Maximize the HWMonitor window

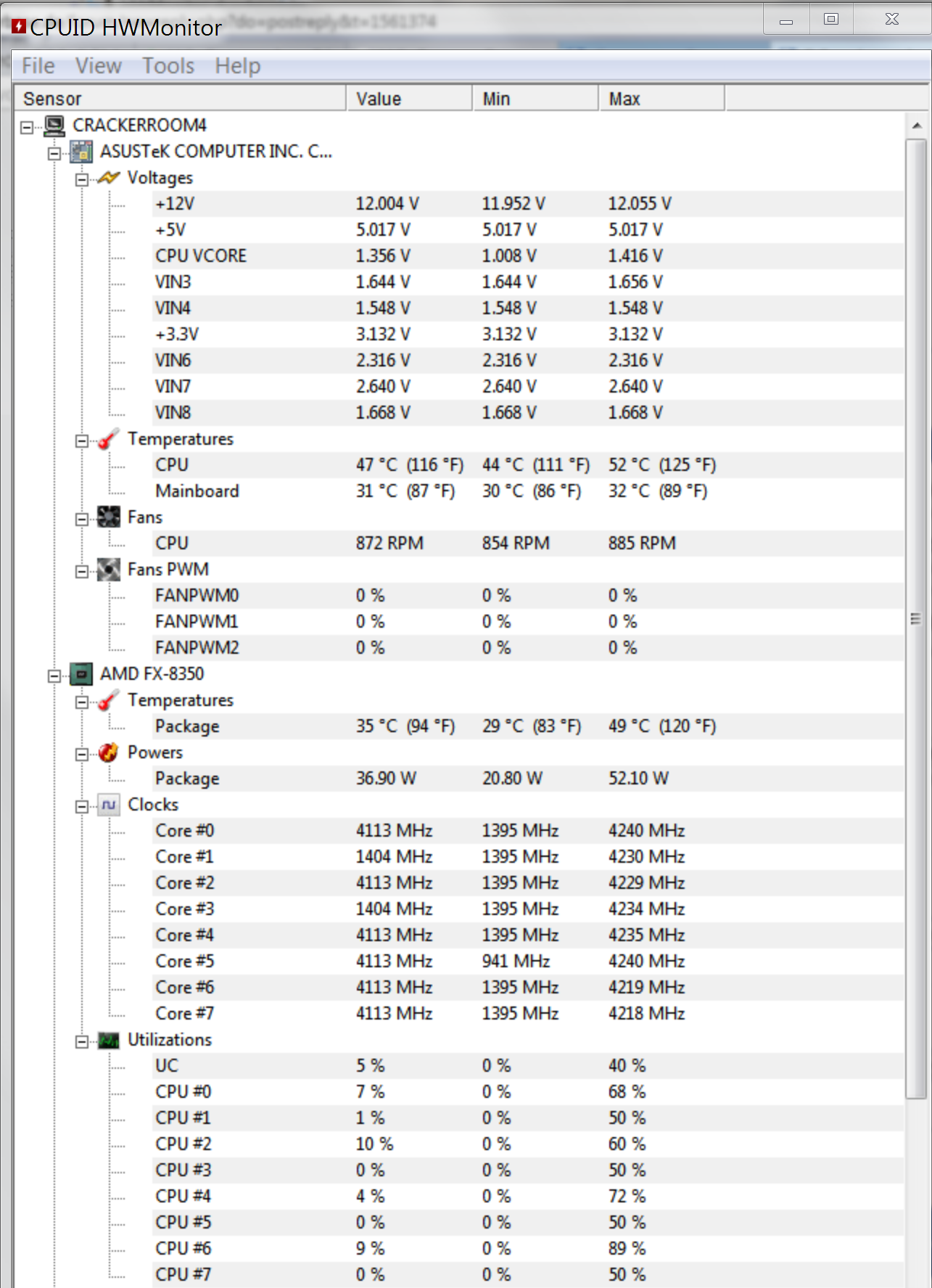point(831,20)
